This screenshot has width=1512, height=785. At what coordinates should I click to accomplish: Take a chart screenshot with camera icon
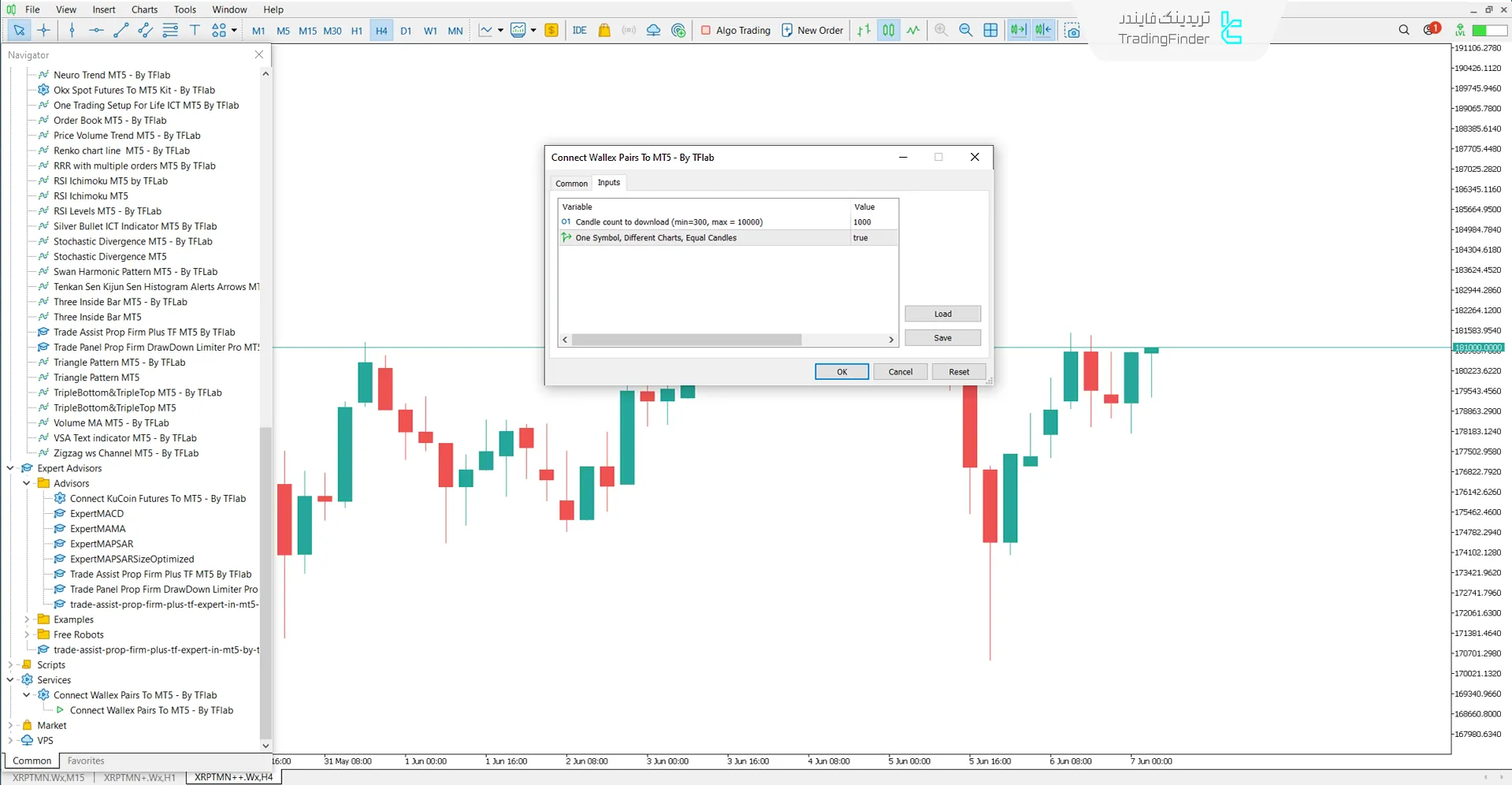pos(1072,30)
